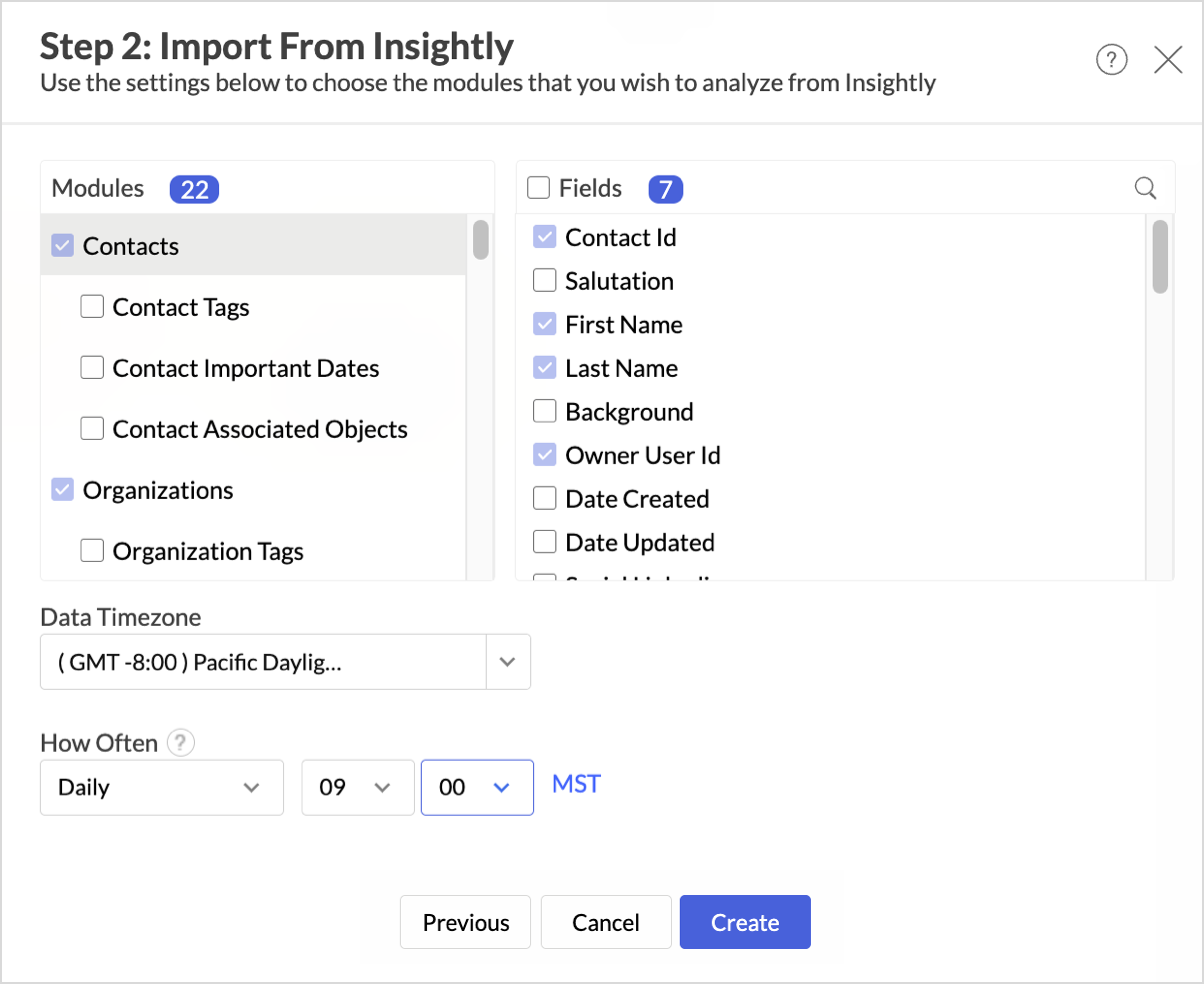
Task: Click the Modules list scrollbar
Action: (481, 240)
